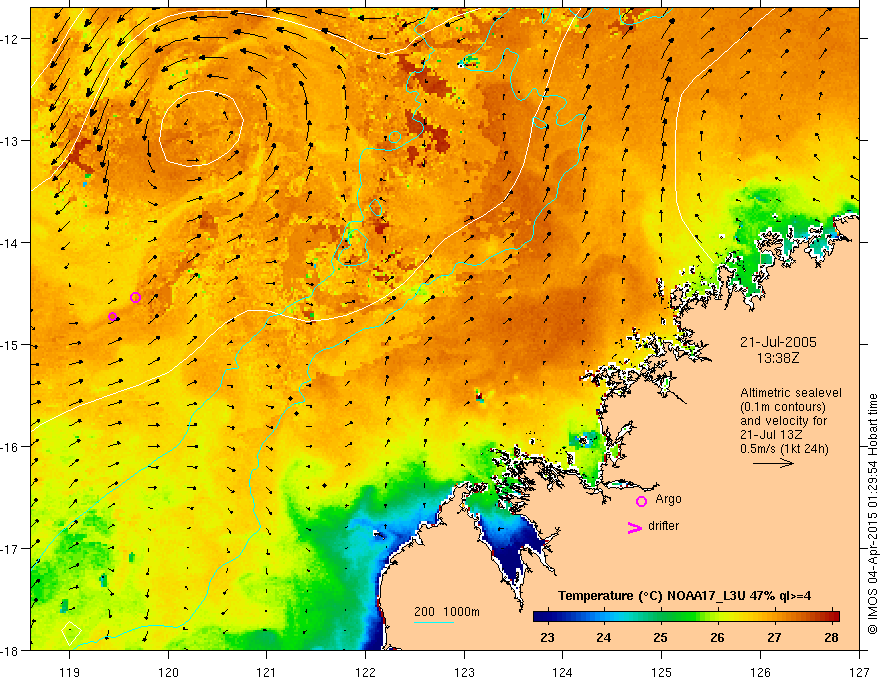Viewport: 880px width, 680px height.
Task: Click the longitude axis label 125
Action: [662, 672]
